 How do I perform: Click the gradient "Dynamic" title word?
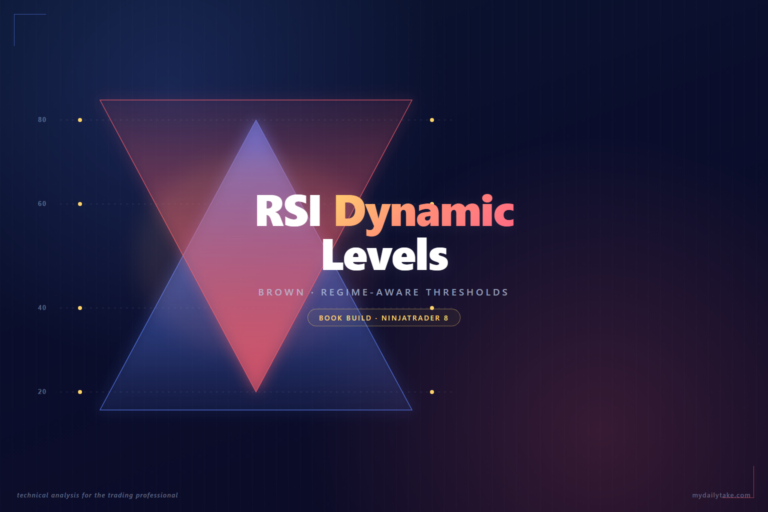click(x=424, y=215)
